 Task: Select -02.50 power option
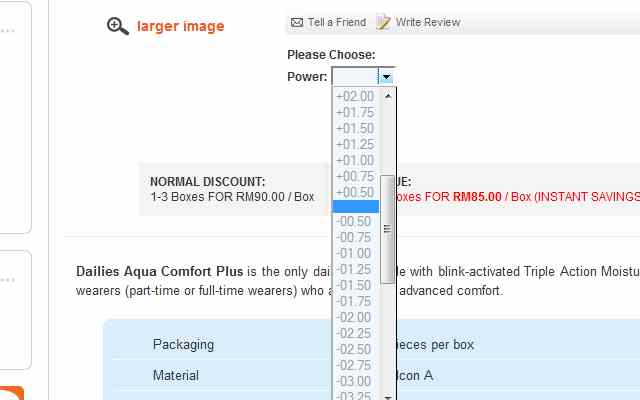pyautogui.click(x=356, y=349)
